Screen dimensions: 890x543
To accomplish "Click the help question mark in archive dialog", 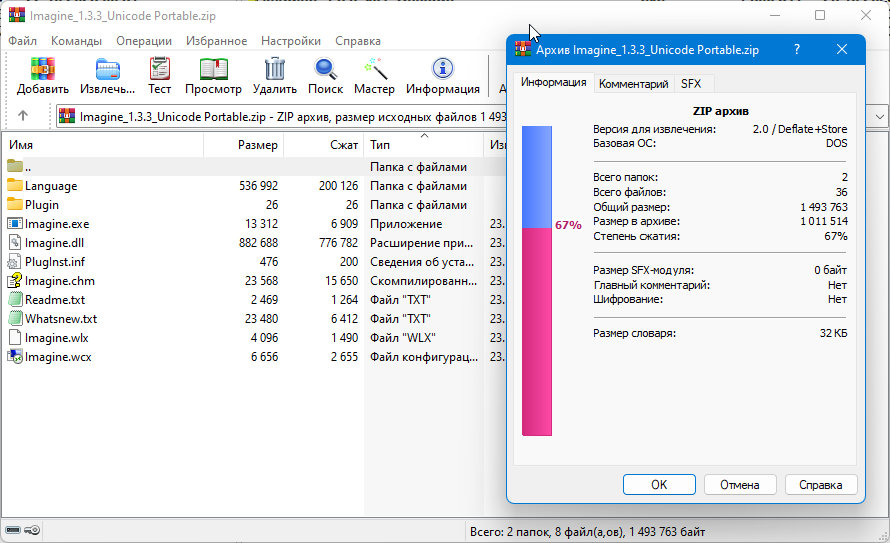I will 797,49.
